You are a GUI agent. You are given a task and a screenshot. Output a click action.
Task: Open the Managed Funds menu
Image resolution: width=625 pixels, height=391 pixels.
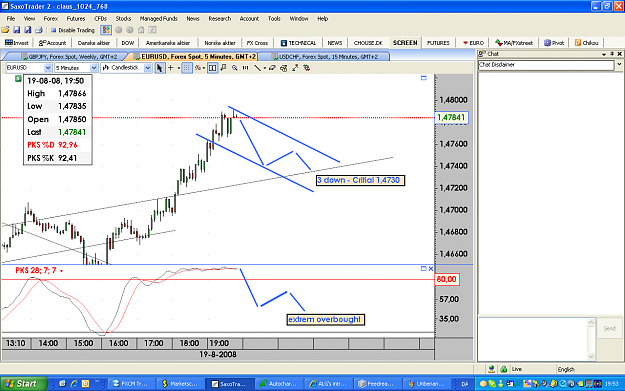pyautogui.click(x=158, y=19)
